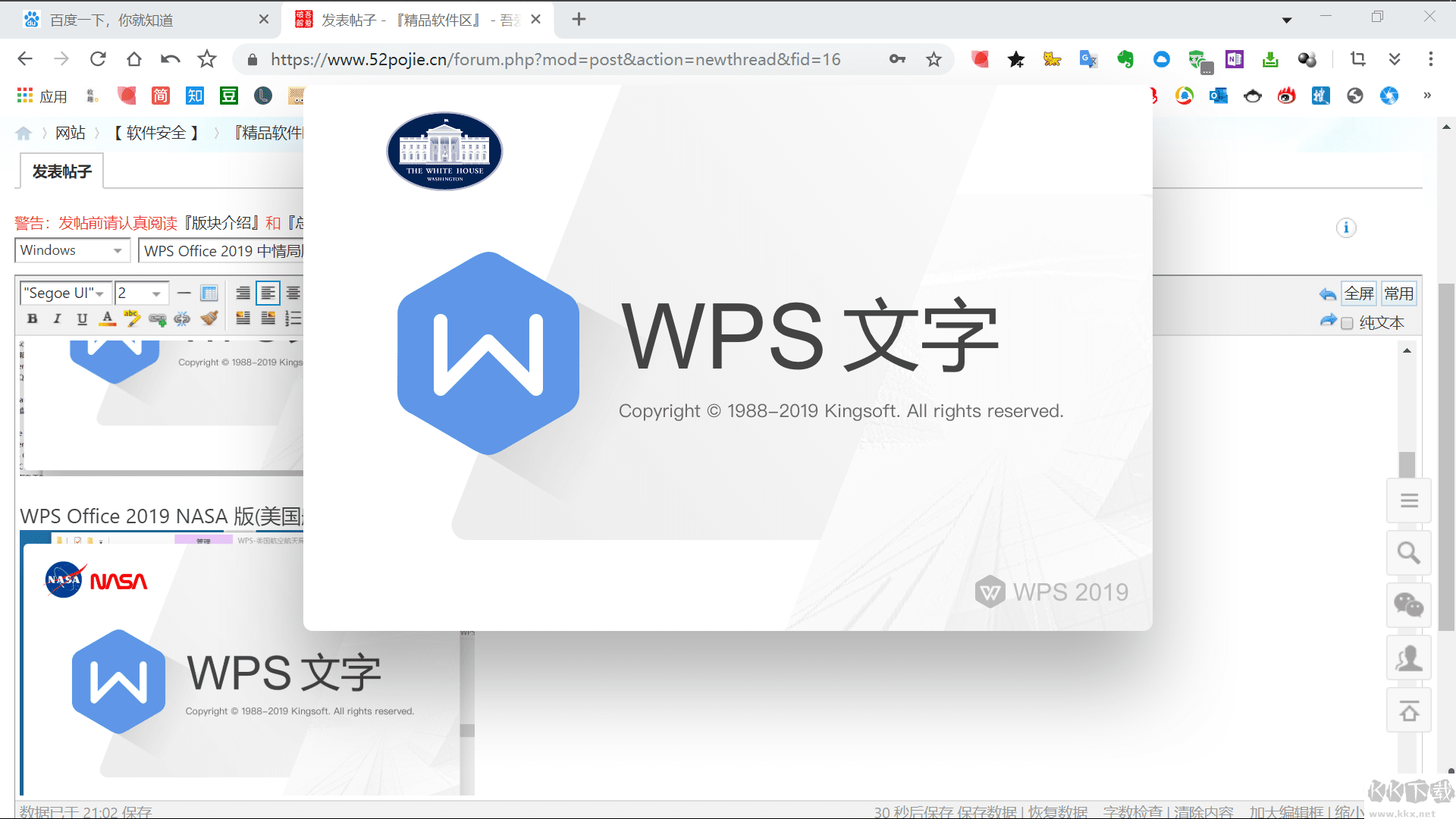Switch editor to 常用 common mode
This screenshot has width=1456, height=819.
pyautogui.click(x=1398, y=293)
